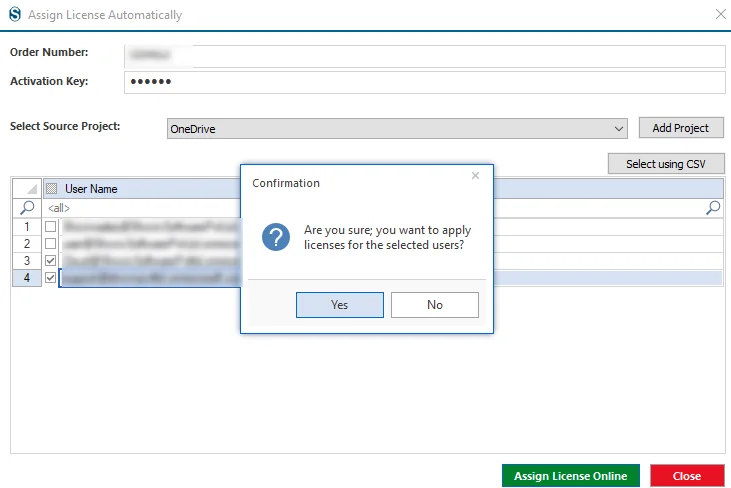The height and width of the screenshot is (488, 731).
Task: Close the Confirmation dialog with its X
Action: (475, 176)
